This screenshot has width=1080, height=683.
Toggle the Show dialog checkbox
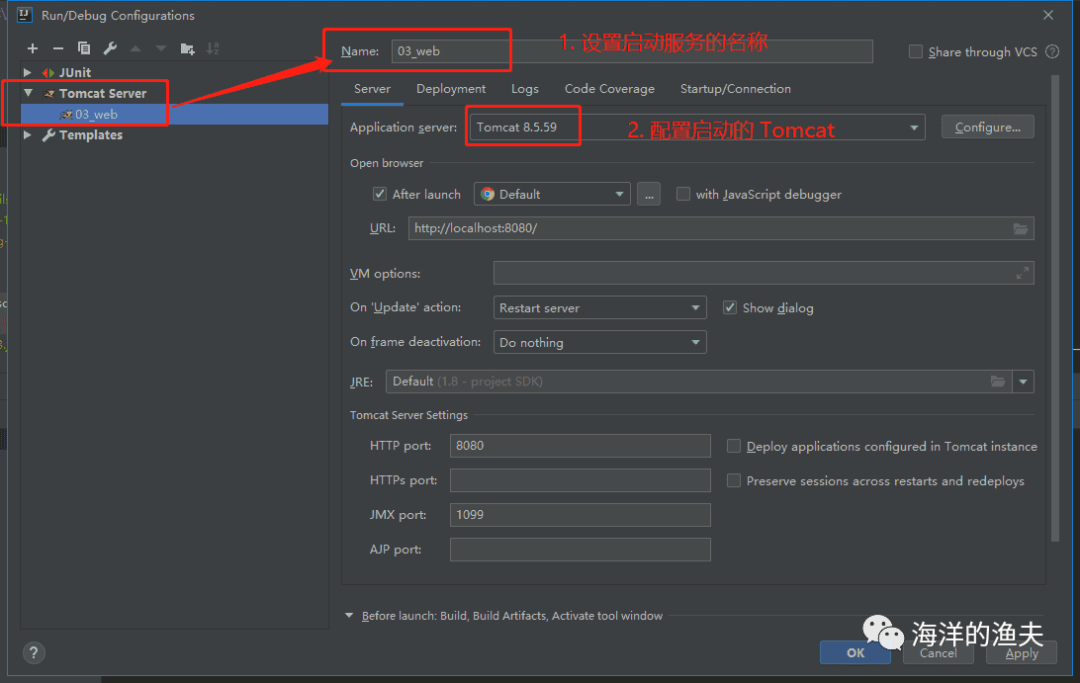[x=729, y=308]
